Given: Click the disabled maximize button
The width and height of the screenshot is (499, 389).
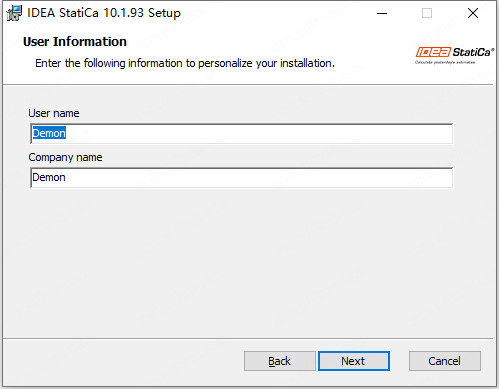Looking at the screenshot, I should coord(427,13).
